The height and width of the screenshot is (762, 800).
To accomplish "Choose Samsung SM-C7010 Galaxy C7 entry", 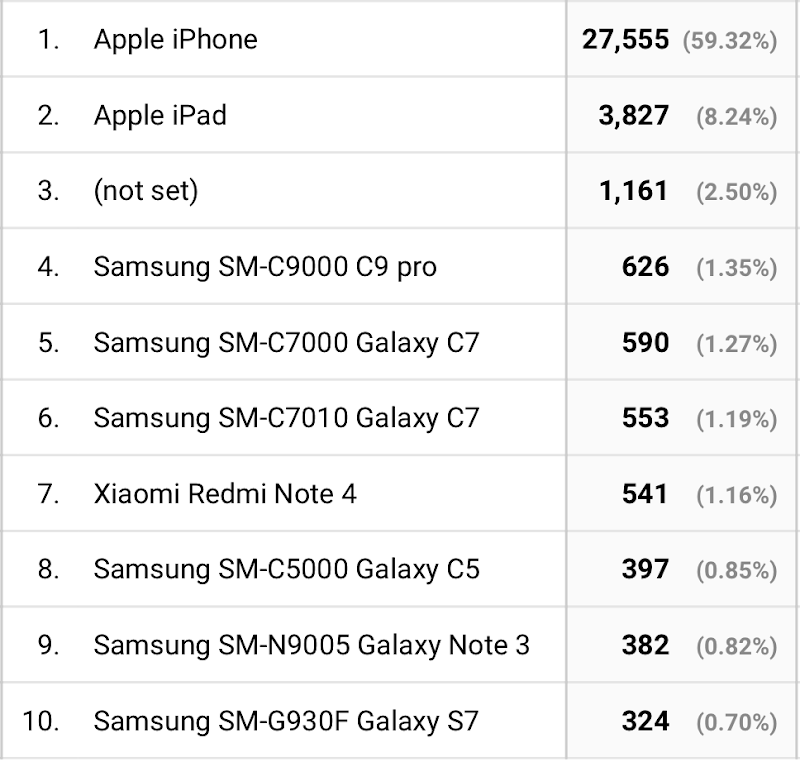I will pyautogui.click(x=287, y=418).
